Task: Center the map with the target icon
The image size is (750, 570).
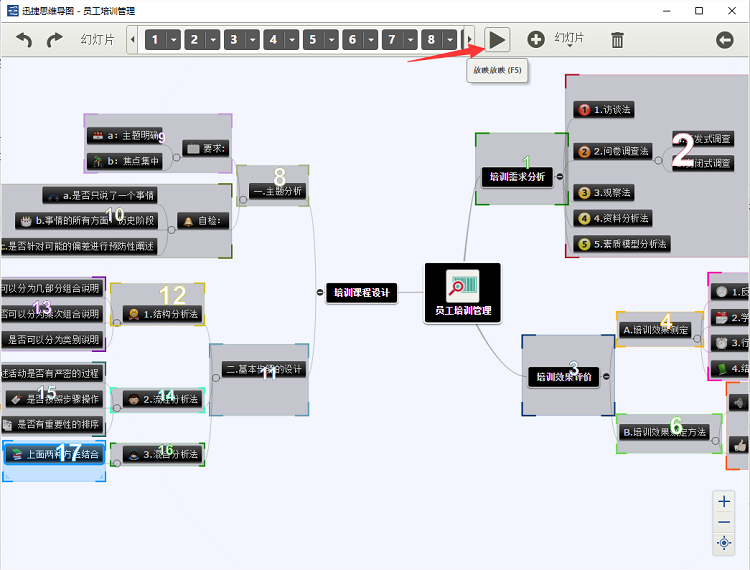Action: pyautogui.click(x=724, y=543)
